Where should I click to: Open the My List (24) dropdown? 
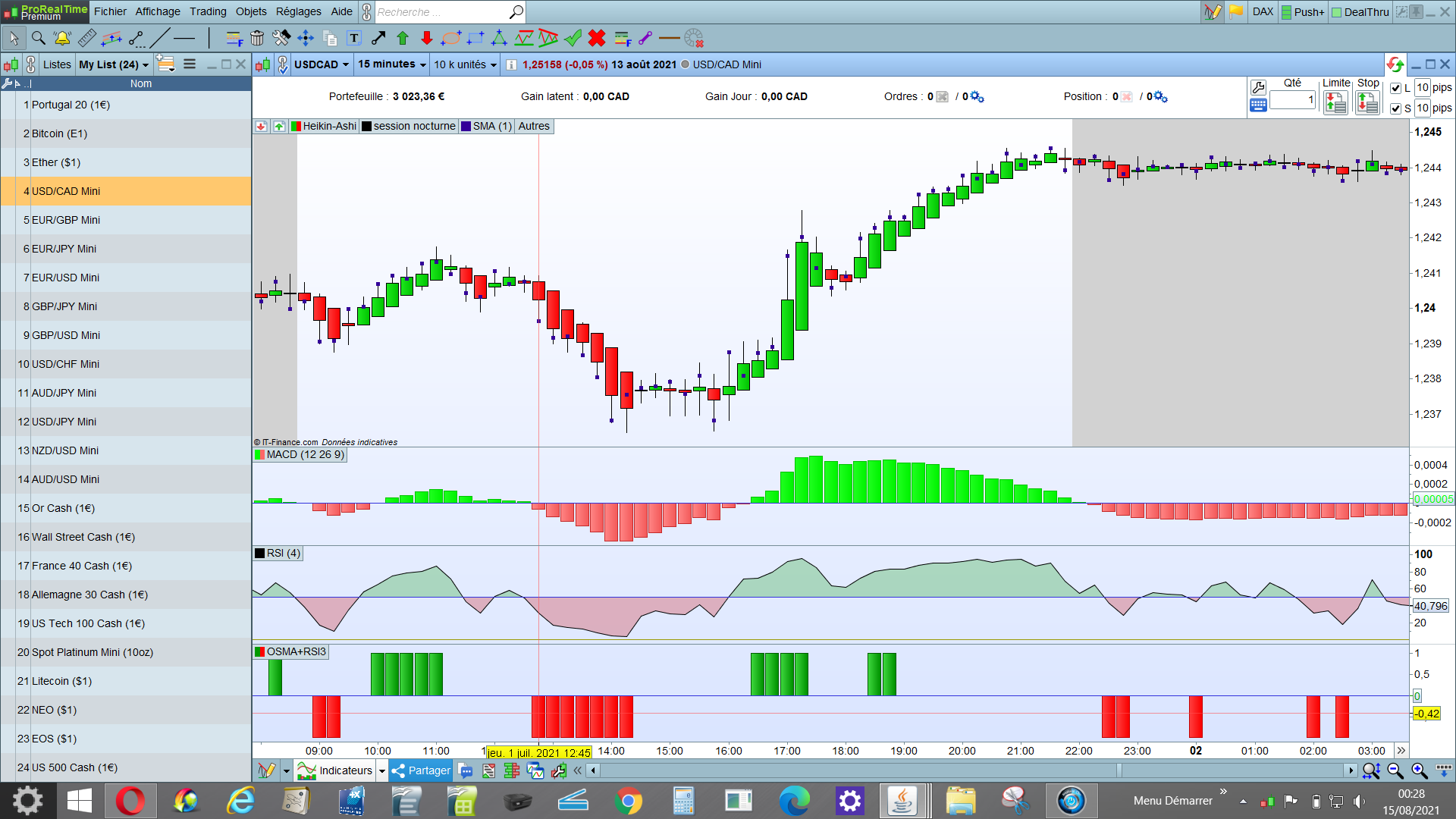click(114, 64)
